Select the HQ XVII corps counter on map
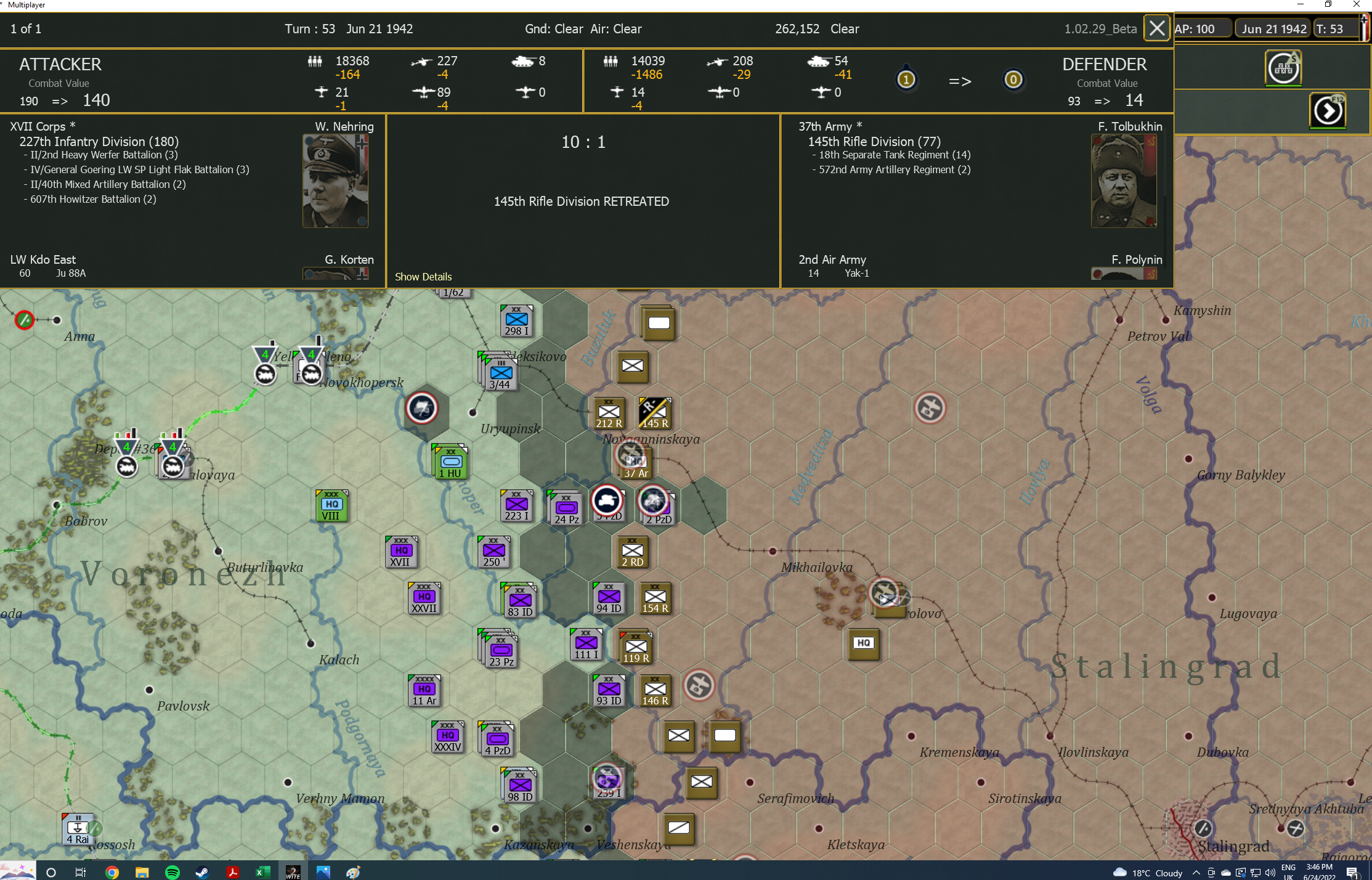Screen dimensions: 1372x880 pos(401,552)
